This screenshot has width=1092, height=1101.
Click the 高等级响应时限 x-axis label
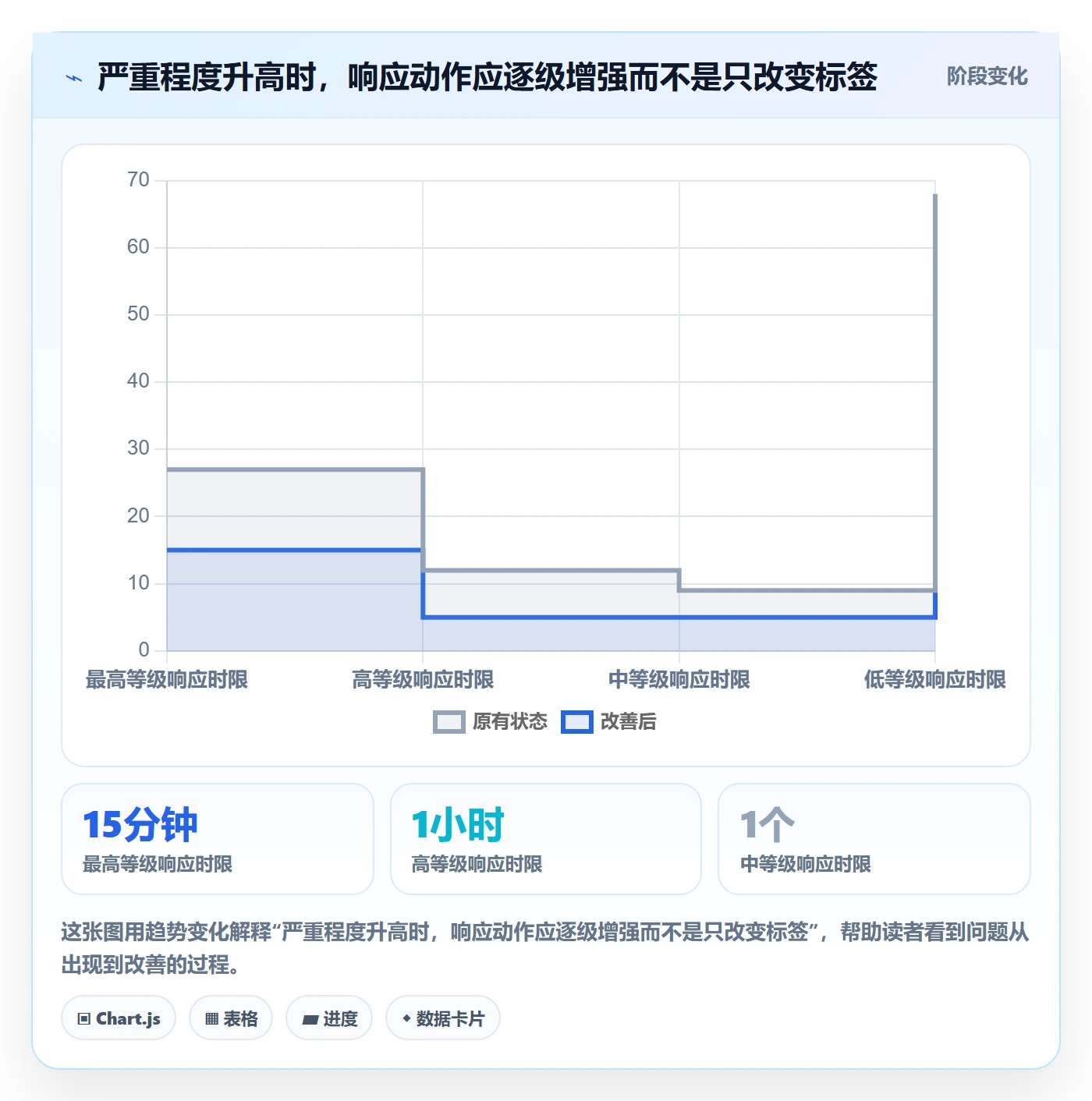(x=423, y=680)
